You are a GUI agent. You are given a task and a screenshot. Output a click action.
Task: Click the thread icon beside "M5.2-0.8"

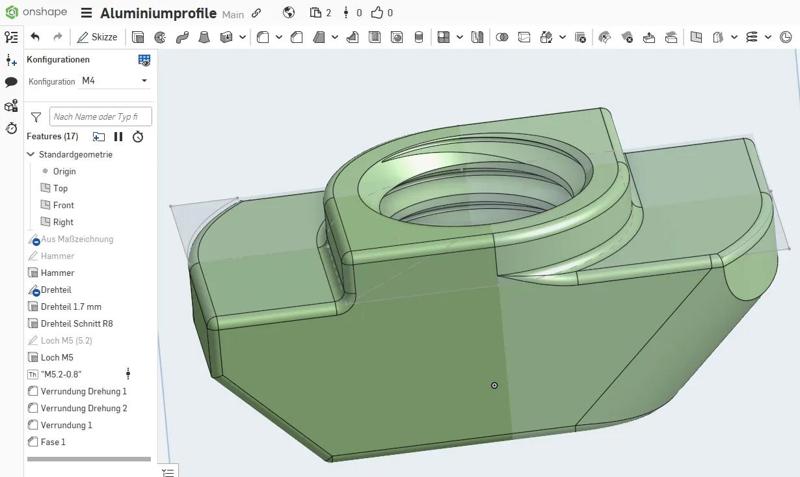click(33, 374)
